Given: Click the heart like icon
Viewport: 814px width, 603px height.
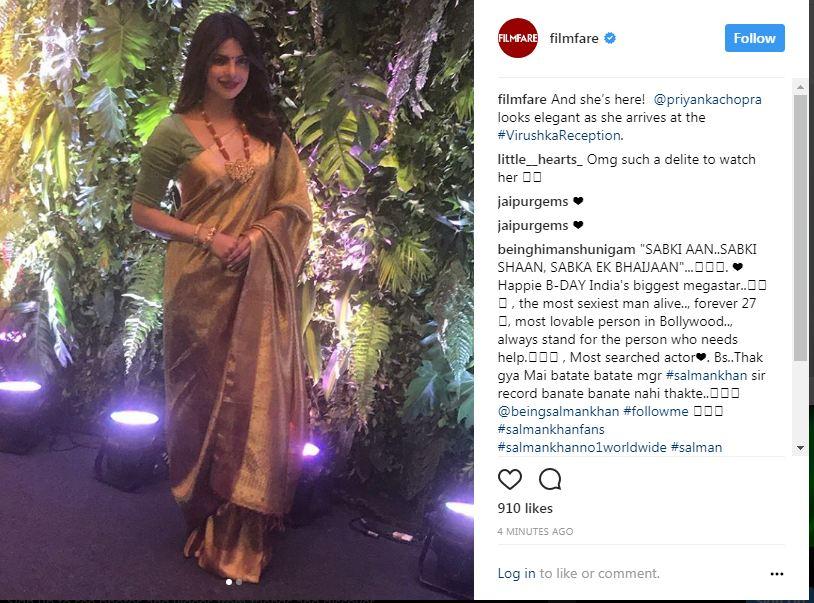Looking at the screenshot, I should (510, 479).
